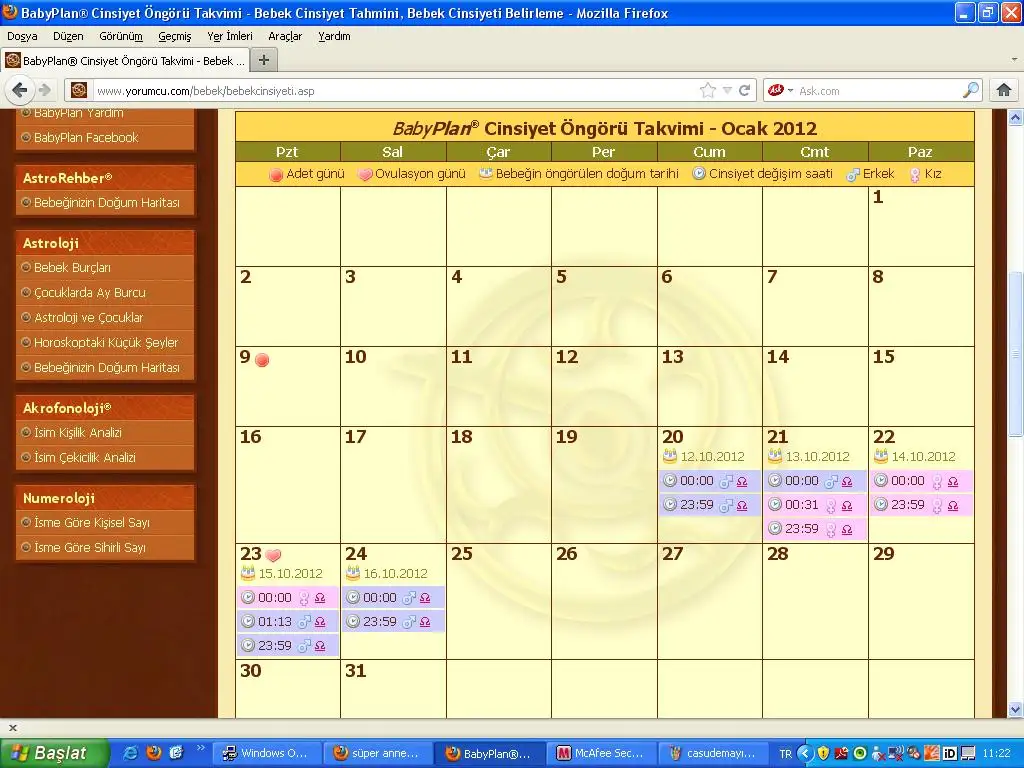This screenshot has height=768, width=1024.
Task: Click the browser Forward arrow button
Action: point(44,90)
